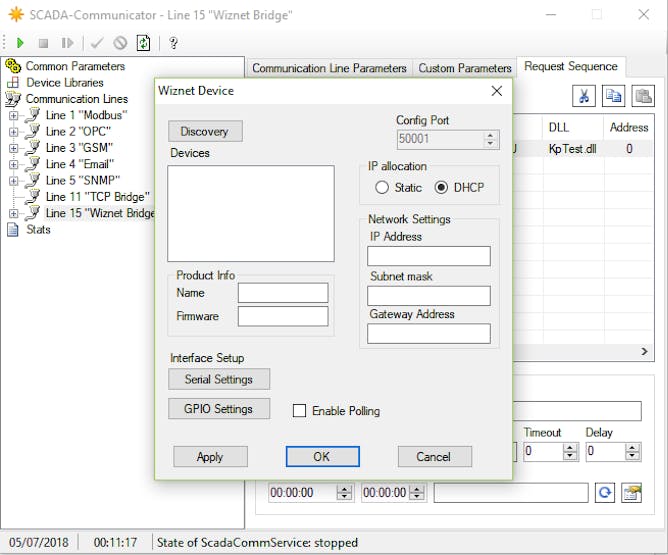Adjust Config Port spinner arrows
The height and width of the screenshot is (555, 668).
tap(490, 139)
